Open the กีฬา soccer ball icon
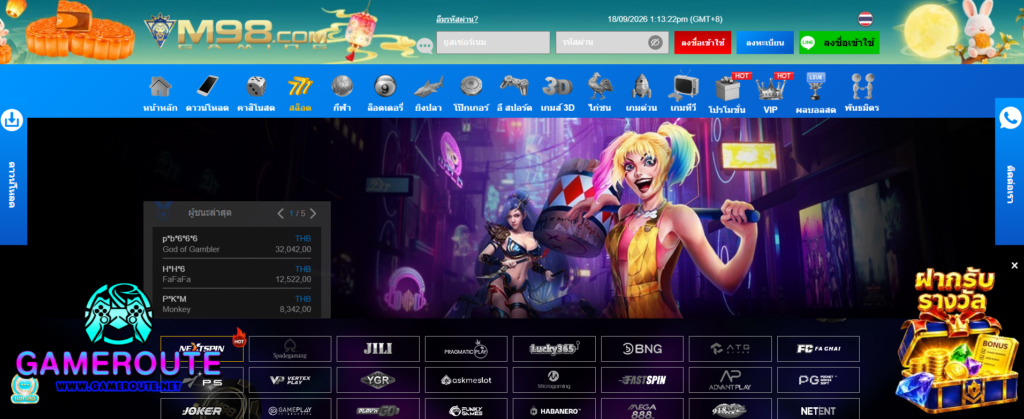 pyautogui.click(x=342, y=86)
